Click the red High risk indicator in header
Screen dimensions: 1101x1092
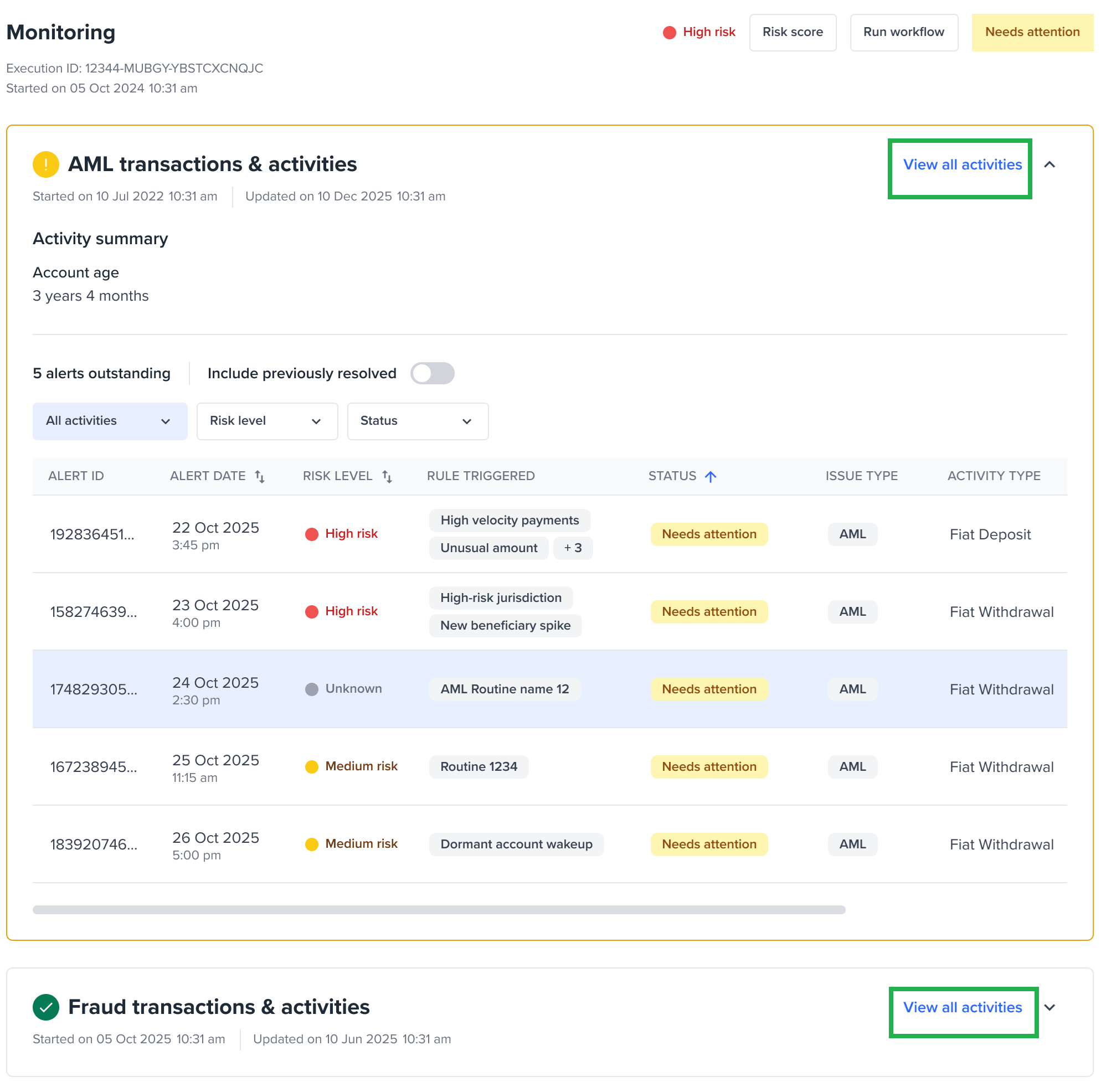(670, 33)
